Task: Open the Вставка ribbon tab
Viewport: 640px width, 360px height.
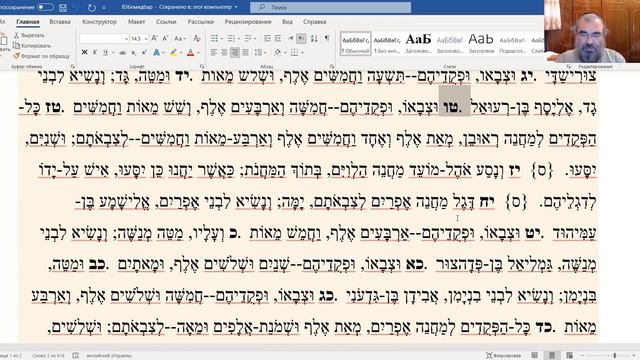Action: 60,22
